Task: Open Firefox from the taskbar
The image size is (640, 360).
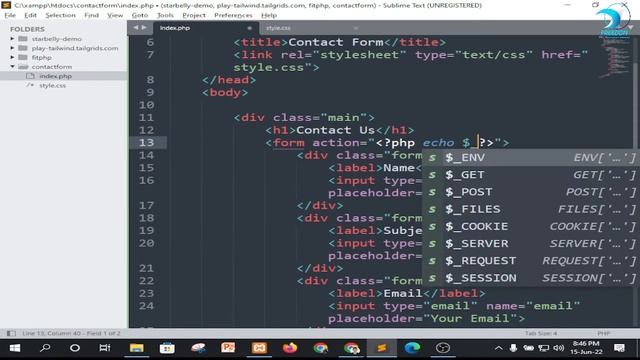Action: [290, 348]
